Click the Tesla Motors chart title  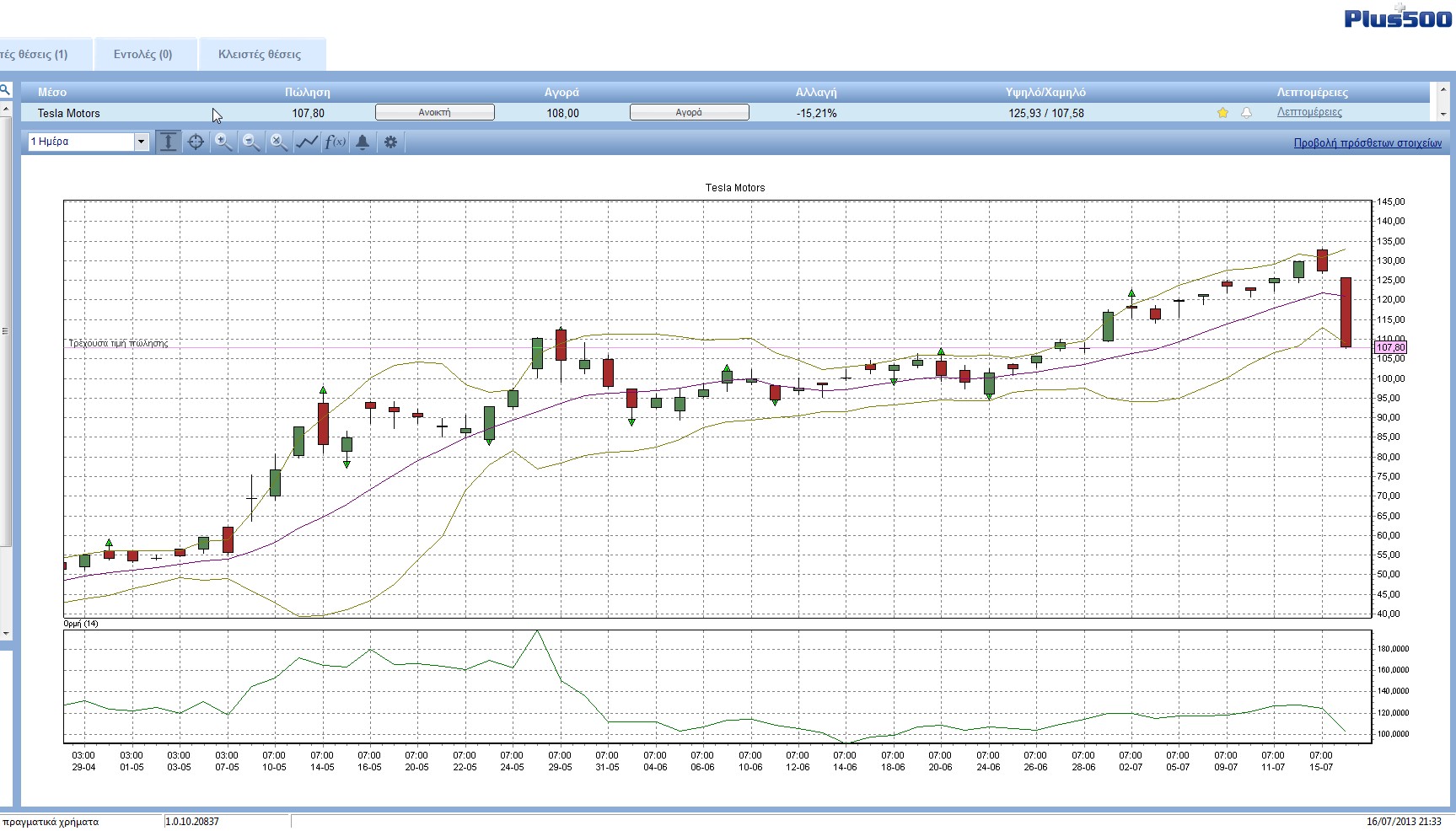pos(735,188)
